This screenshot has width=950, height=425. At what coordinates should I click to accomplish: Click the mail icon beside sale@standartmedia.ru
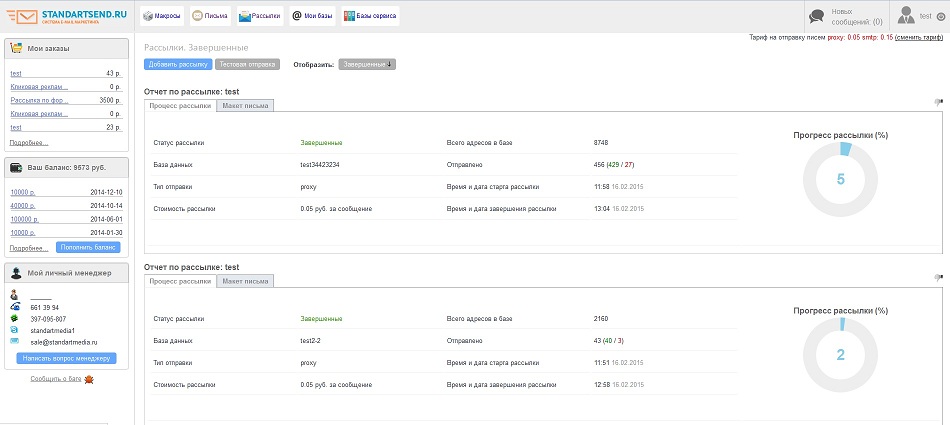pos(15,341)
